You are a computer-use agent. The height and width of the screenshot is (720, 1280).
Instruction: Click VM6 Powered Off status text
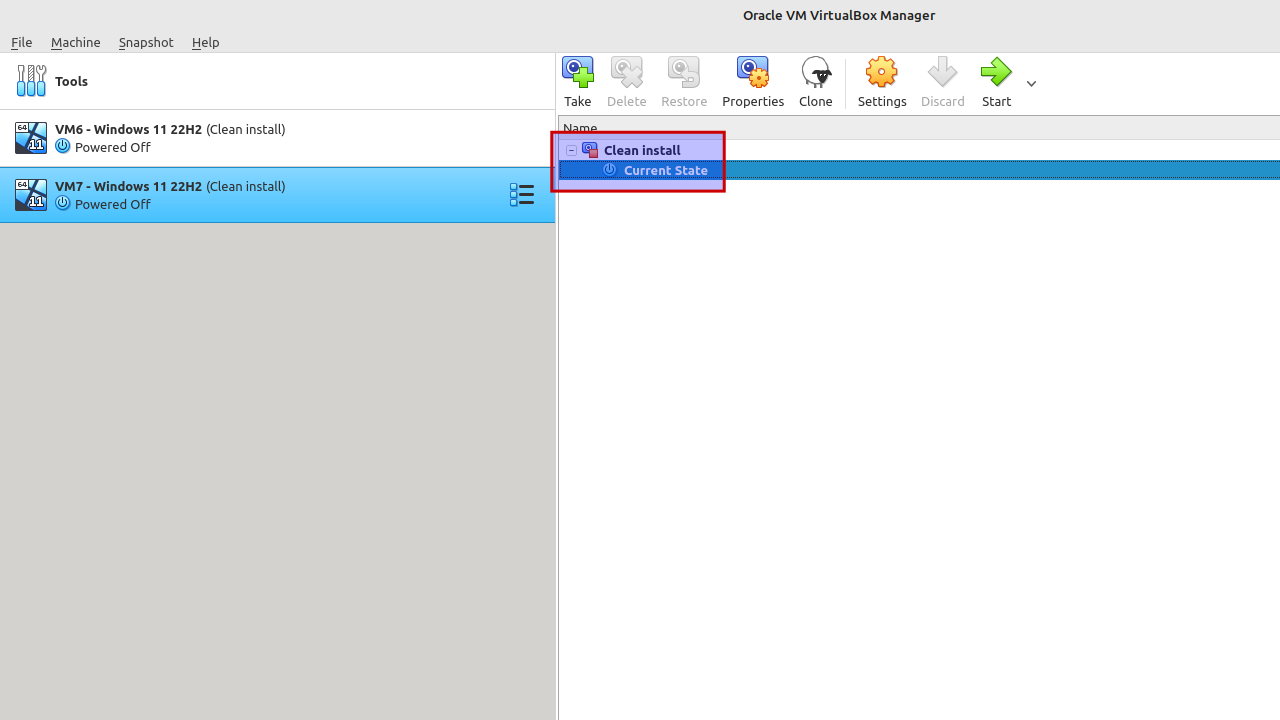(x=112, y=147)
